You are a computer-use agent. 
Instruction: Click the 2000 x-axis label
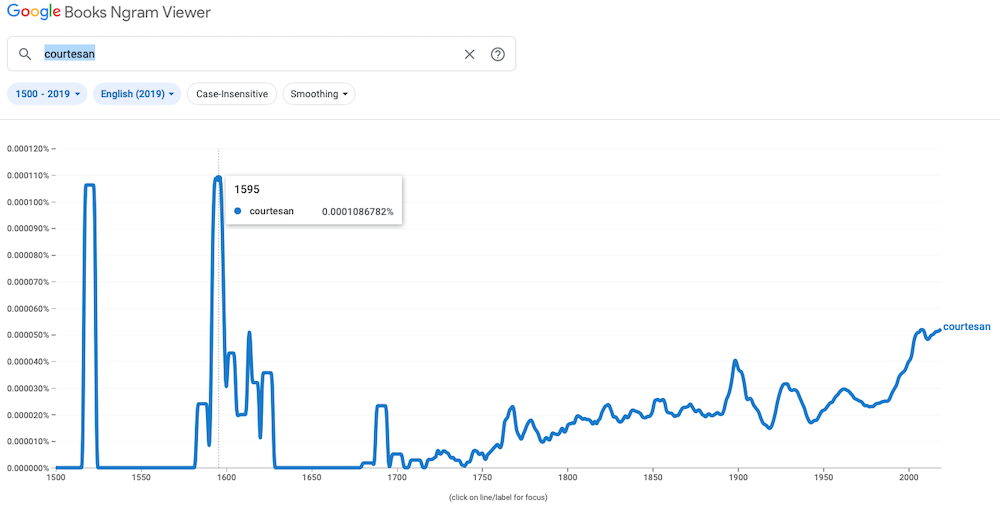pyautogui.click(x=909, y=476)
